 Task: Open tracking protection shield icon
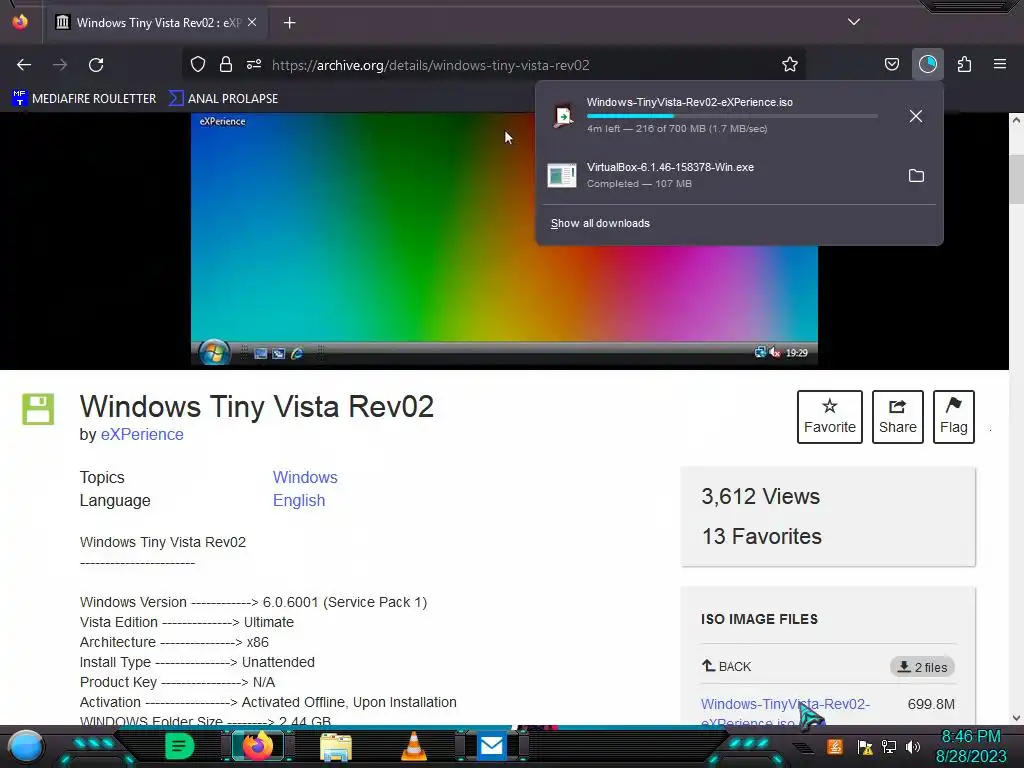(198, 64)
